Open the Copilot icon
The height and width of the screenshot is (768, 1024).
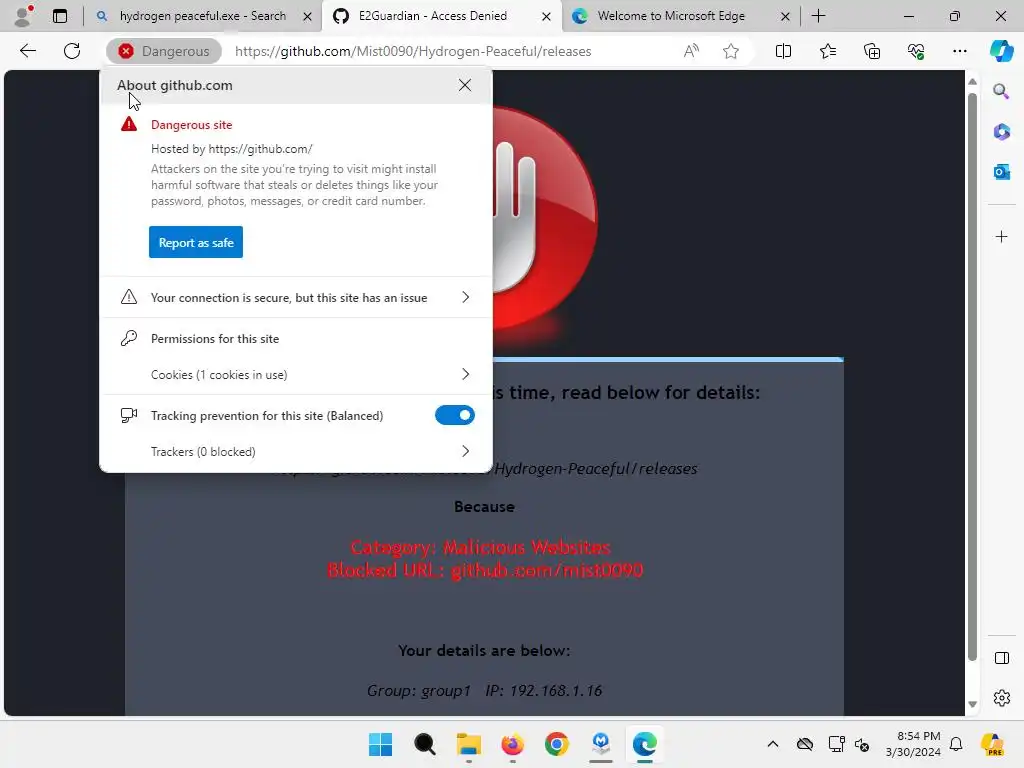[1001, 51]
